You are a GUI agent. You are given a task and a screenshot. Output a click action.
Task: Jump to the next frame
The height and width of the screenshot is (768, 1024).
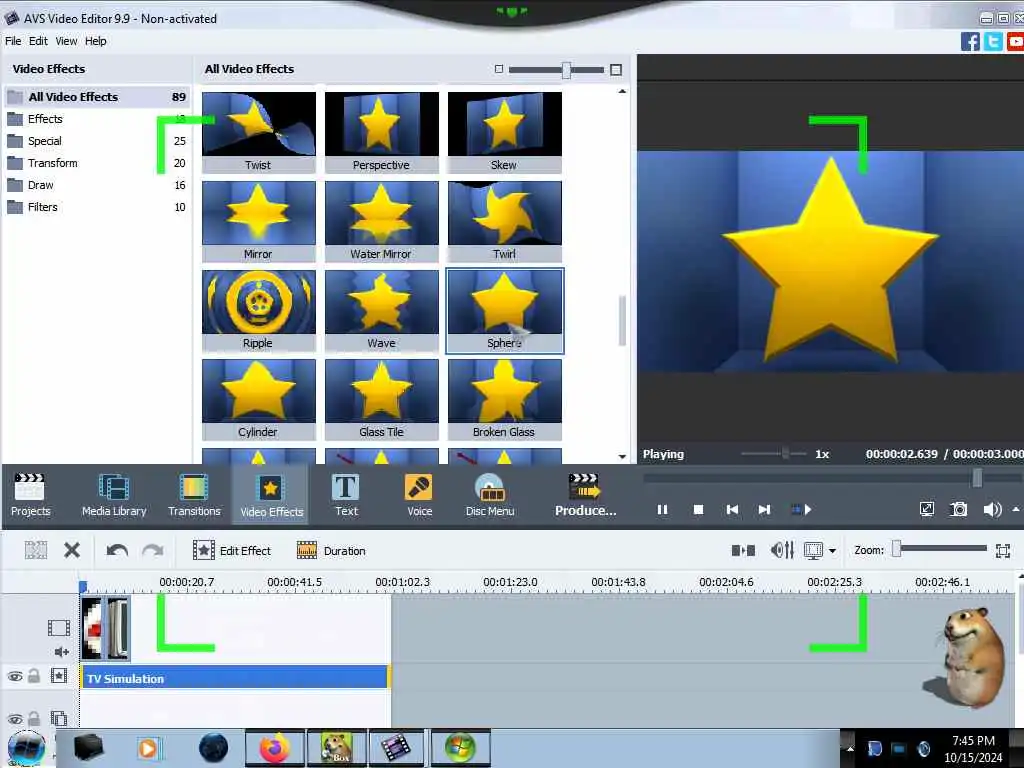[x=764, y=509]
